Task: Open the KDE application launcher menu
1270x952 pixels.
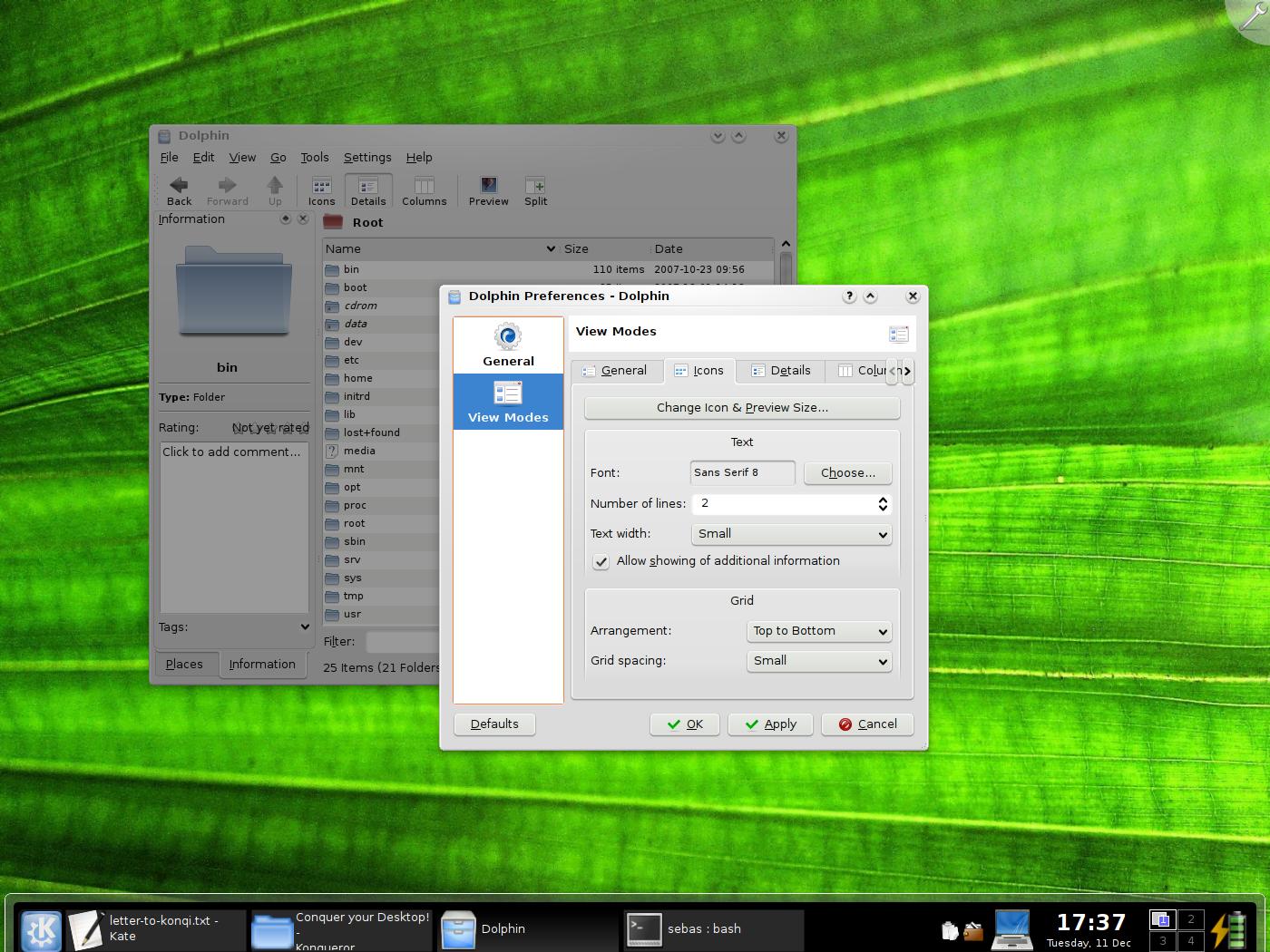Action: tap(41, 930)
